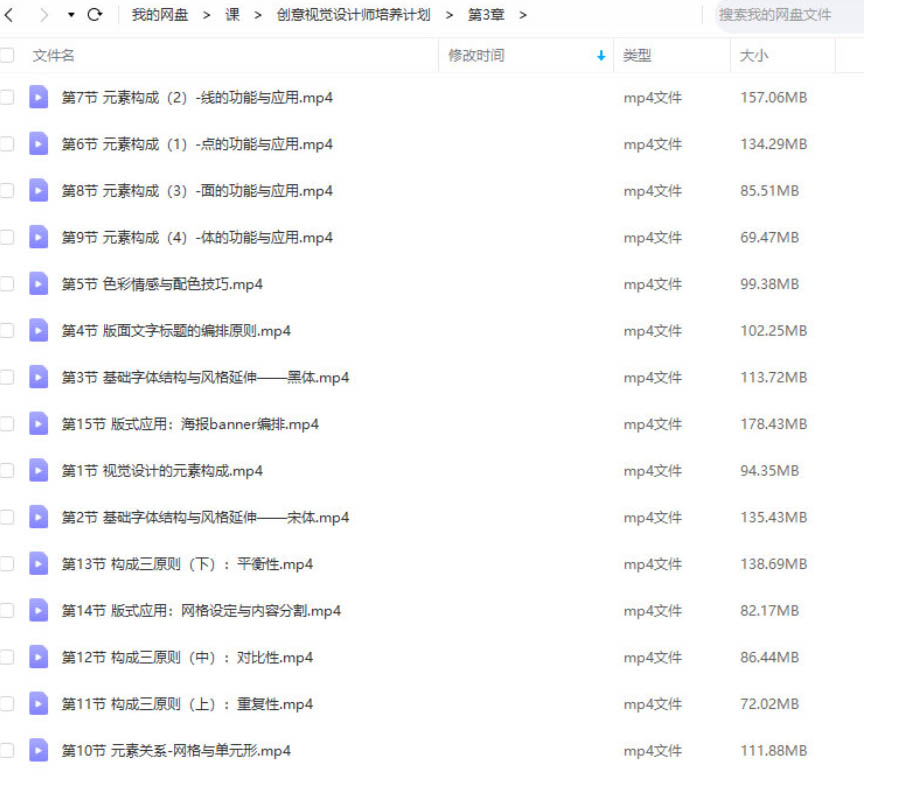Tick checkbox for 第6节 元素构成 (1) file

(x=6, y=143)
